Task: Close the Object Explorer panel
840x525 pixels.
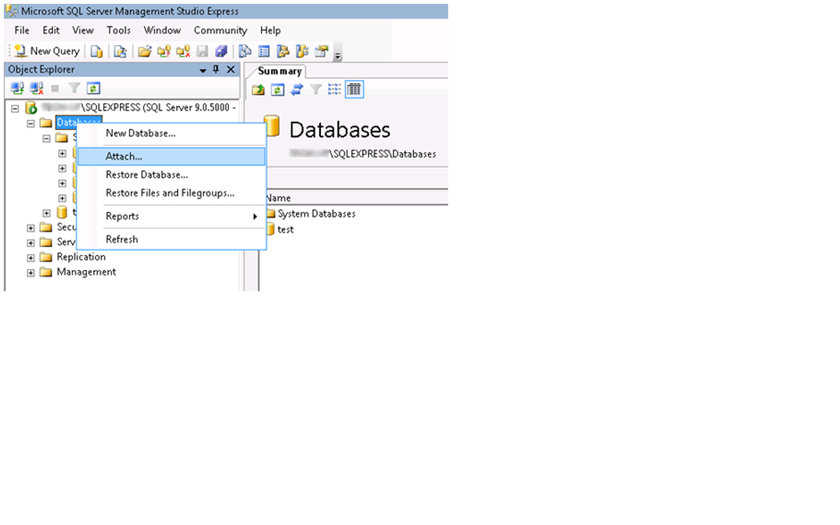Action: click(x=231, y=70)
